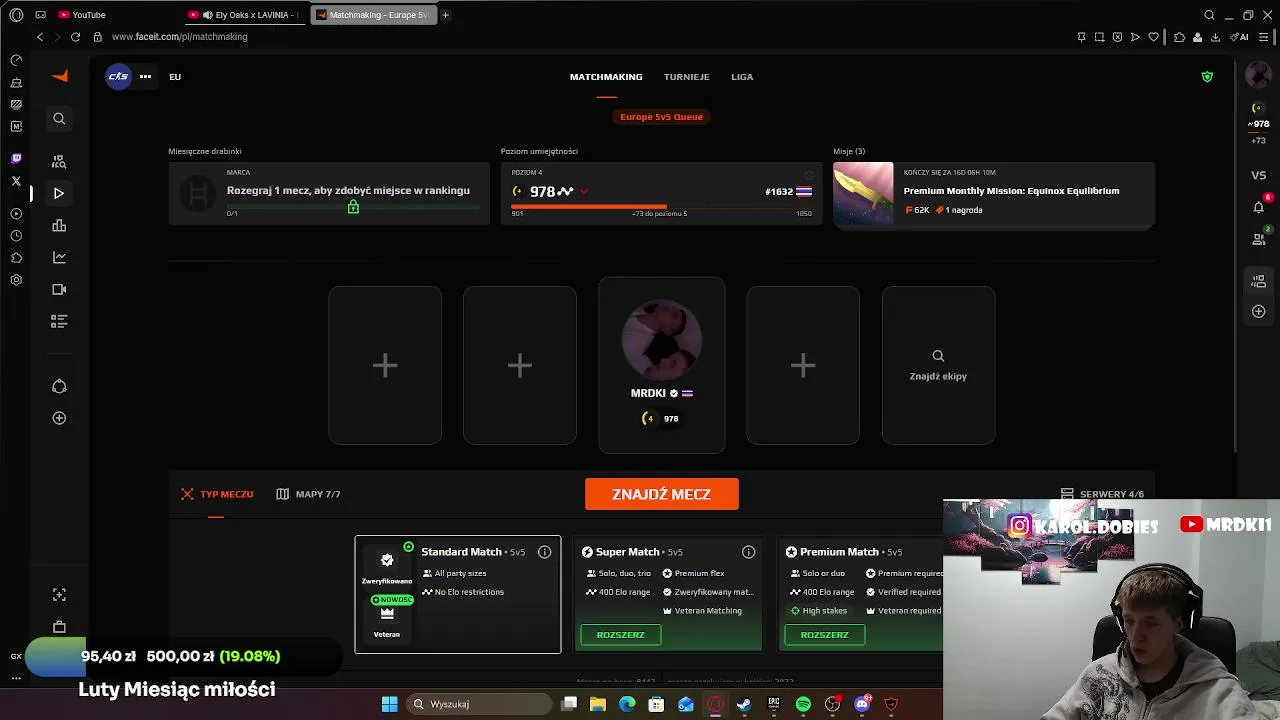
Task: Open the EU region selector
Action: coord(175,77)
